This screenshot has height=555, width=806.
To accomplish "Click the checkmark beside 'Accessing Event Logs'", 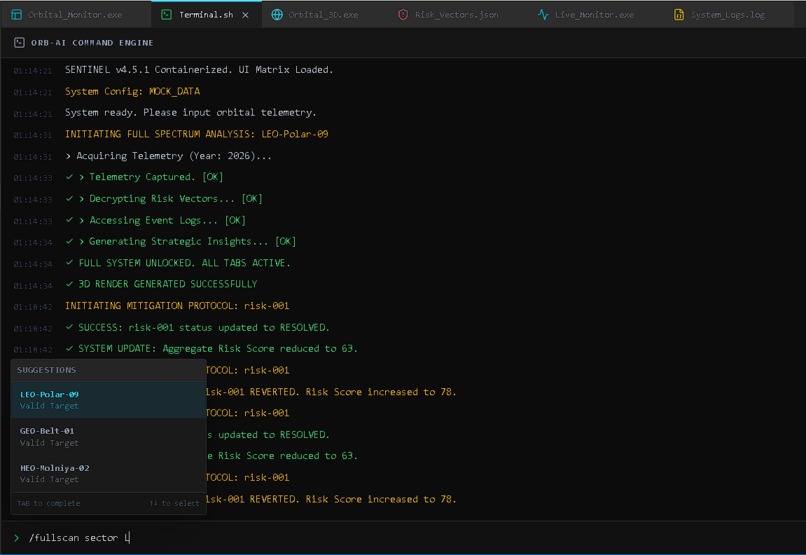I will point(69,220).
